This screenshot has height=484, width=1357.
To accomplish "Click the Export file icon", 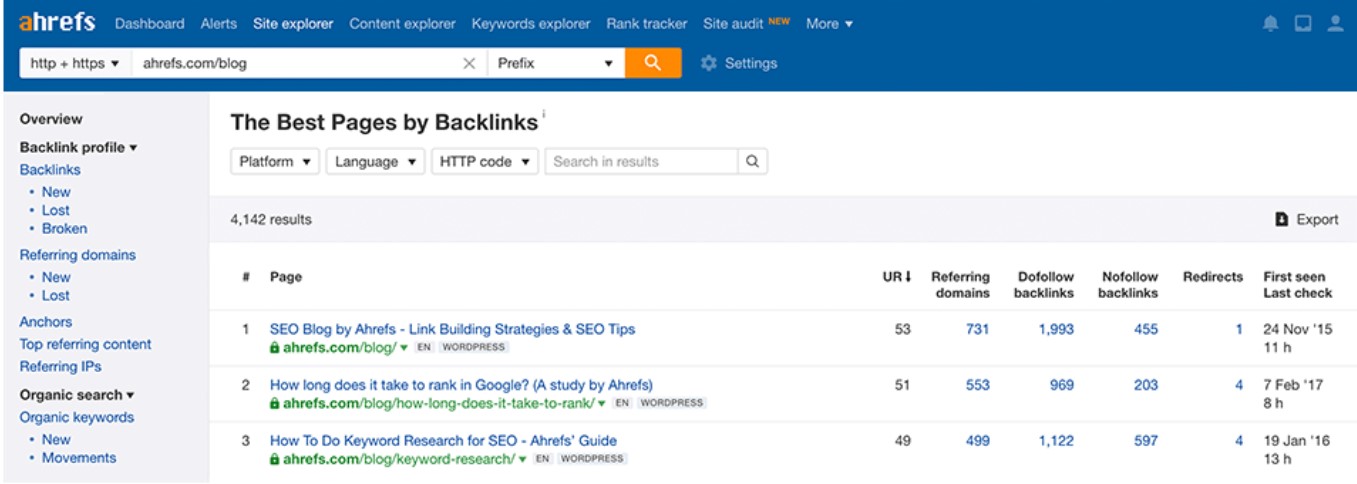I will pyautogui.click(x=1281, y=220).
